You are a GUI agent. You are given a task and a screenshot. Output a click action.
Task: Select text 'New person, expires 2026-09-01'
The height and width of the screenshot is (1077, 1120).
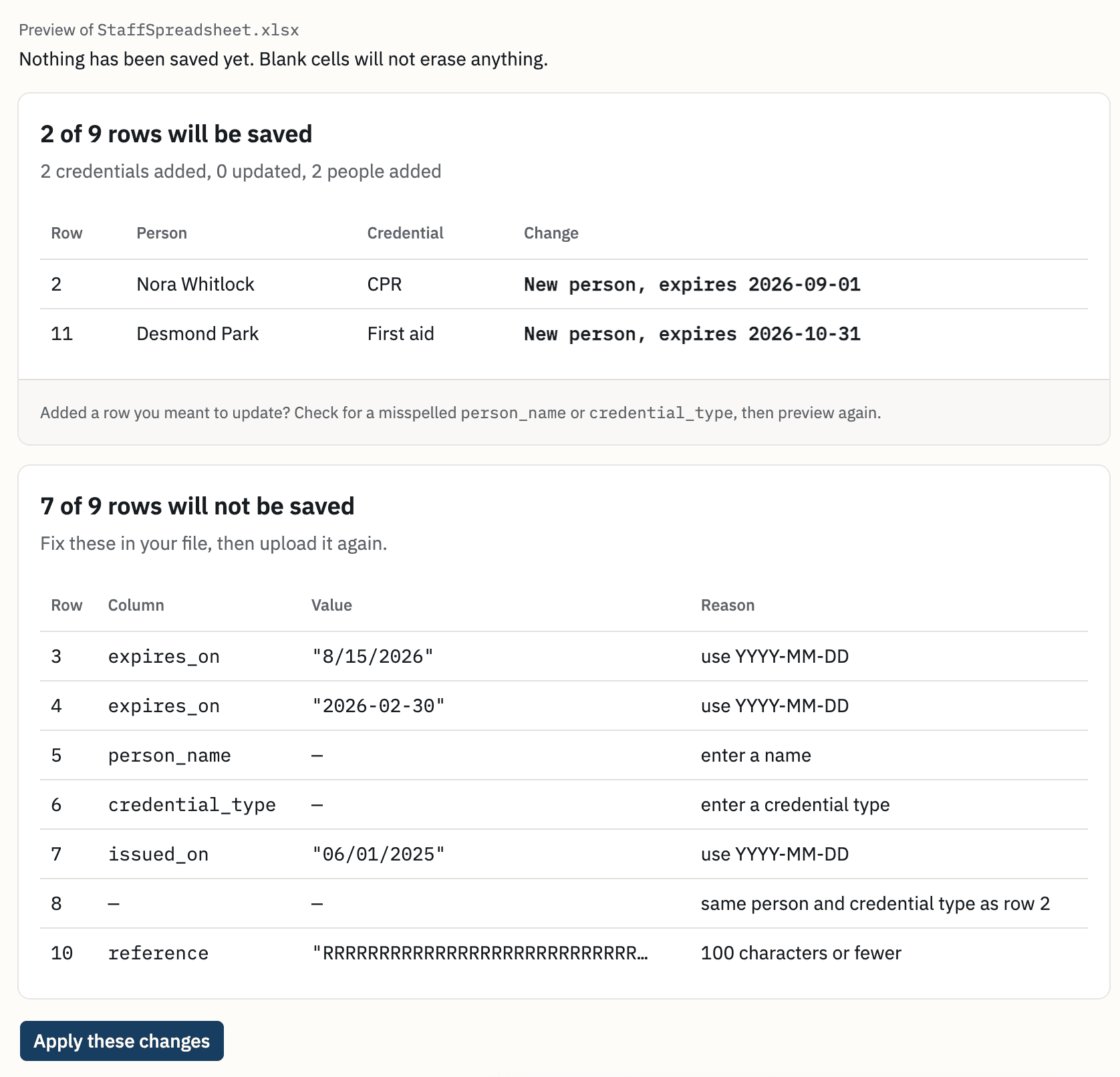[x=692, y=285]
